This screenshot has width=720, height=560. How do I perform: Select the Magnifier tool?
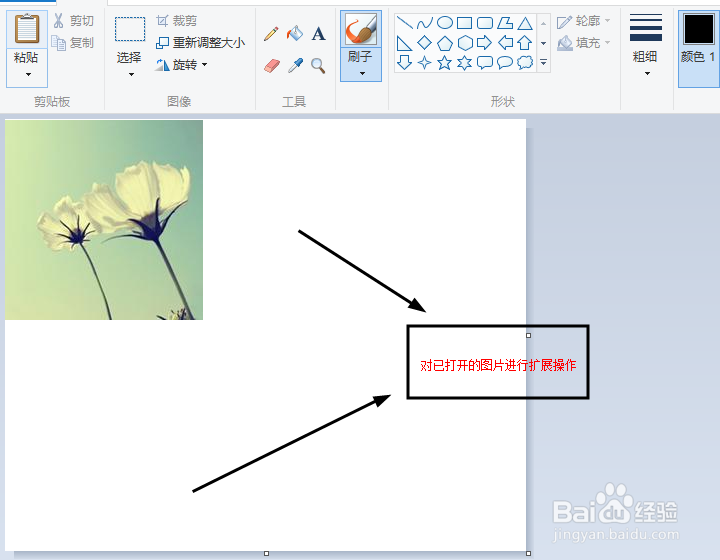[x=318, y=66]
